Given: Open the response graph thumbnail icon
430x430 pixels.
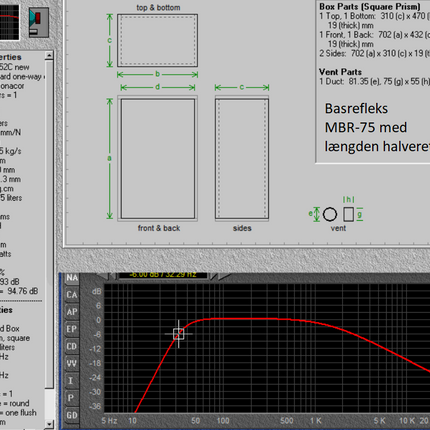Looking at the screenshot, I should pos(9,22).
